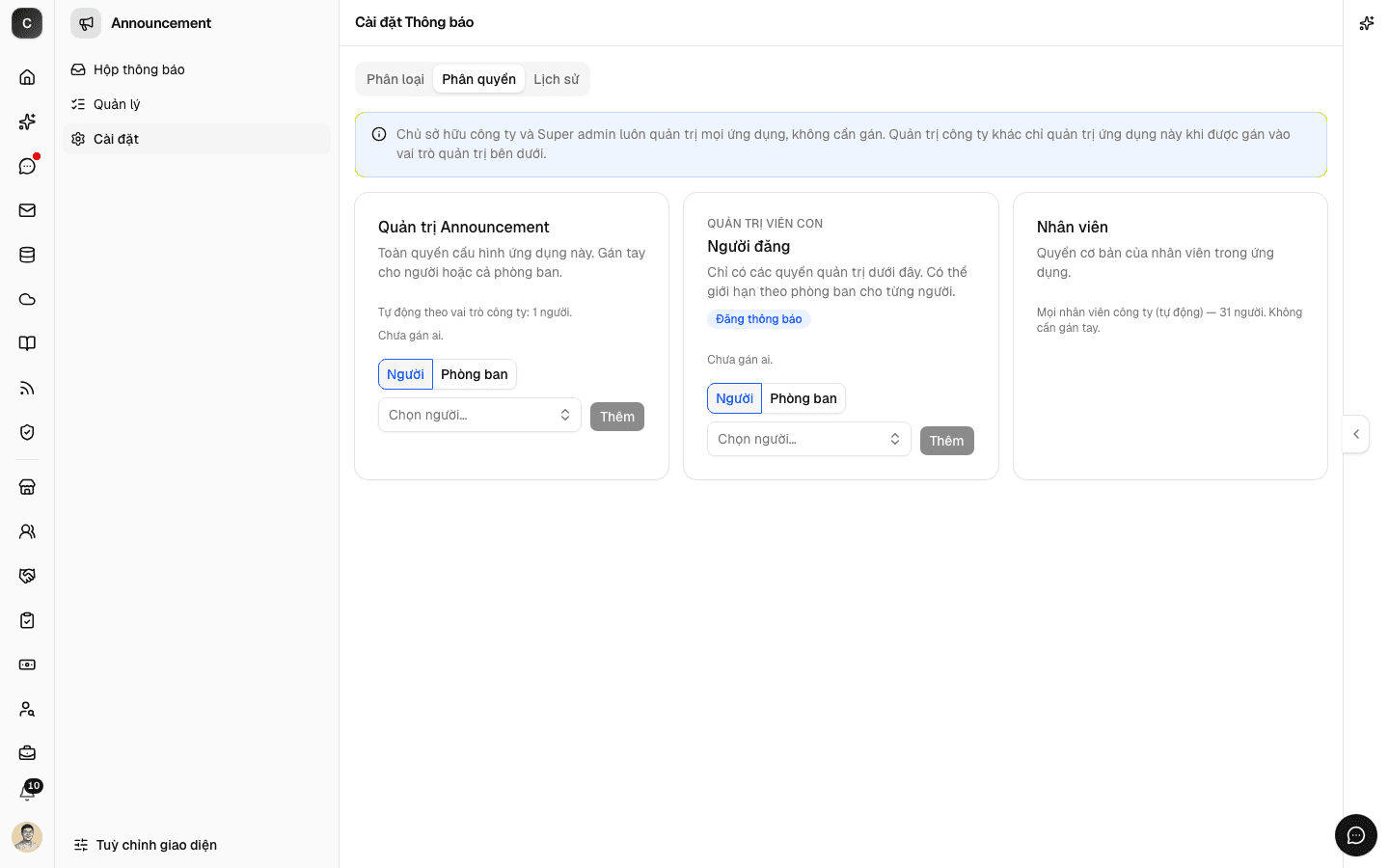This screenshot has width=1389, height=868.
Task: Open the database icon in the rail
Action: (27, 255)
